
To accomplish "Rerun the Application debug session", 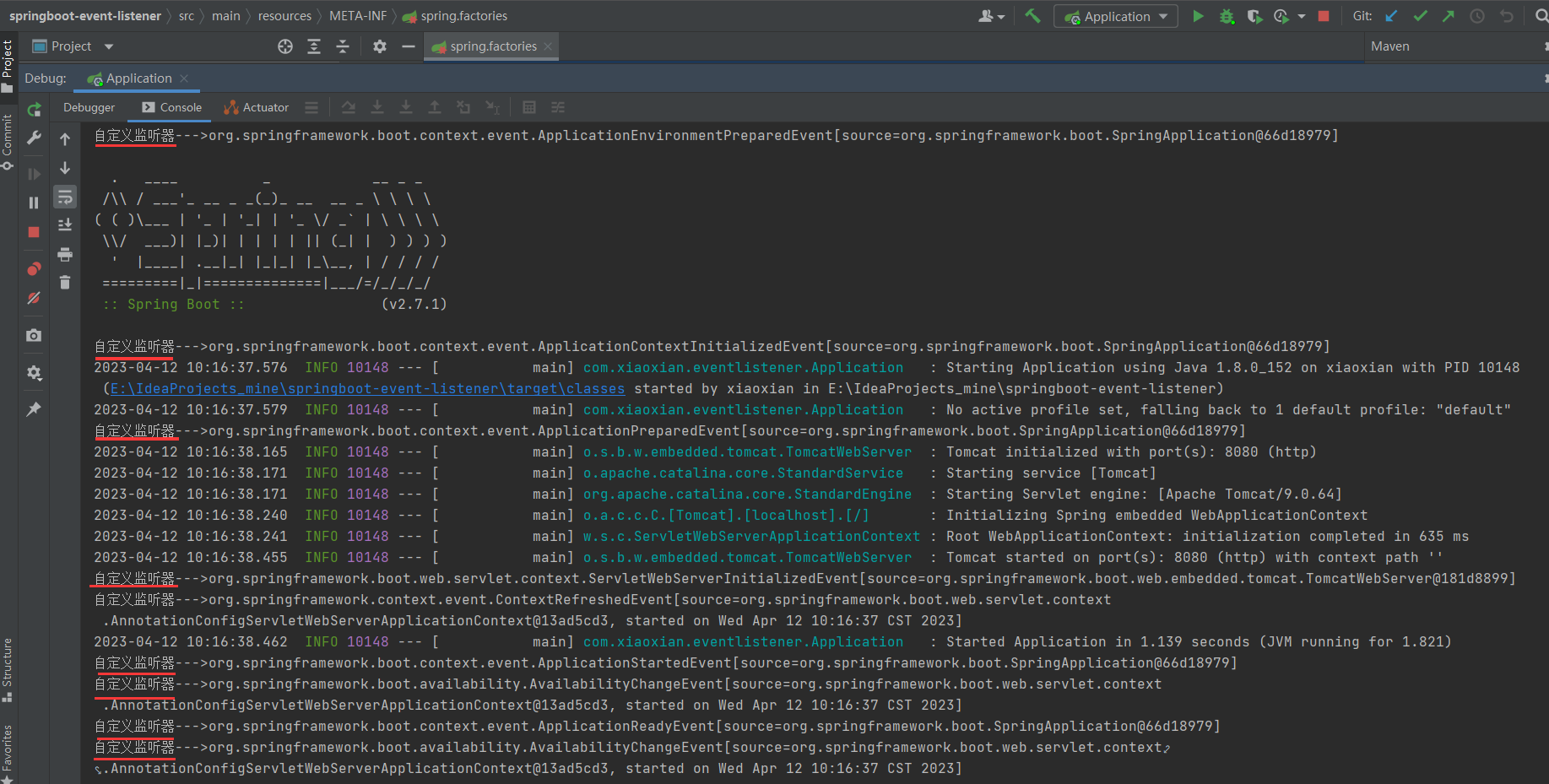I will [x=34, y=110].
